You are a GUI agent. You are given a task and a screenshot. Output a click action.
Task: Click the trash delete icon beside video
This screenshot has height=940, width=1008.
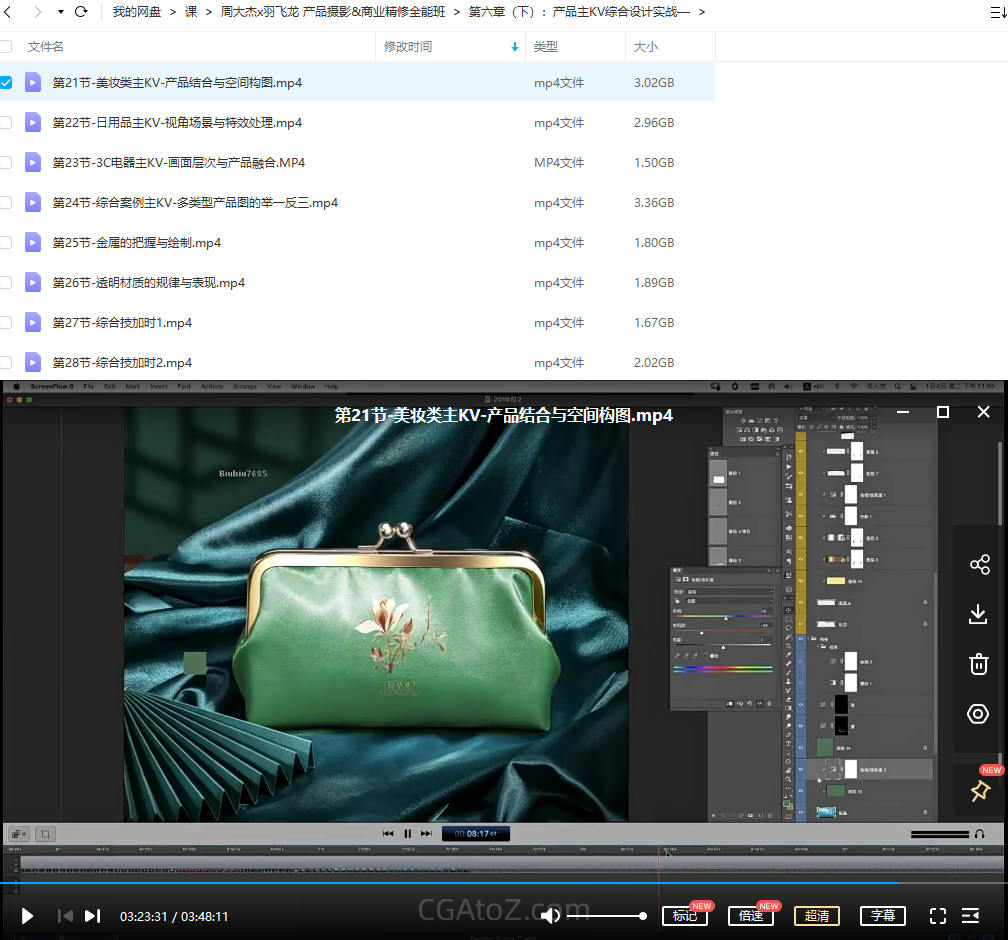click(x=979, y=664)
